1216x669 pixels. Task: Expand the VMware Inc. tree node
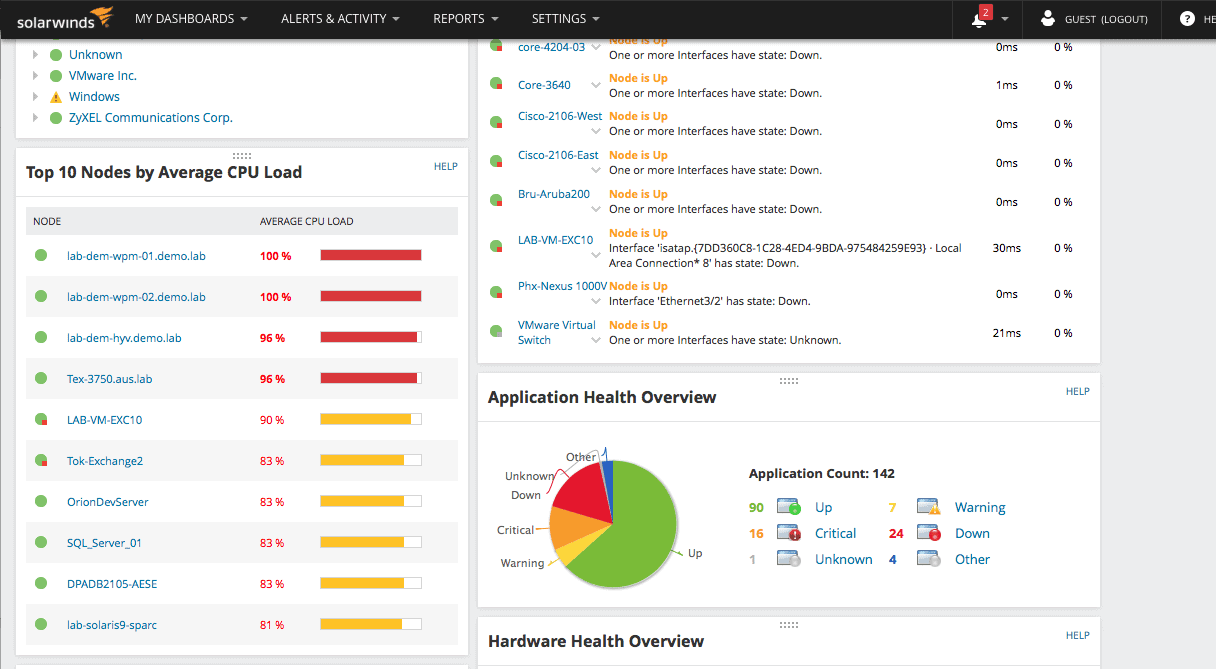click(35, 76)
